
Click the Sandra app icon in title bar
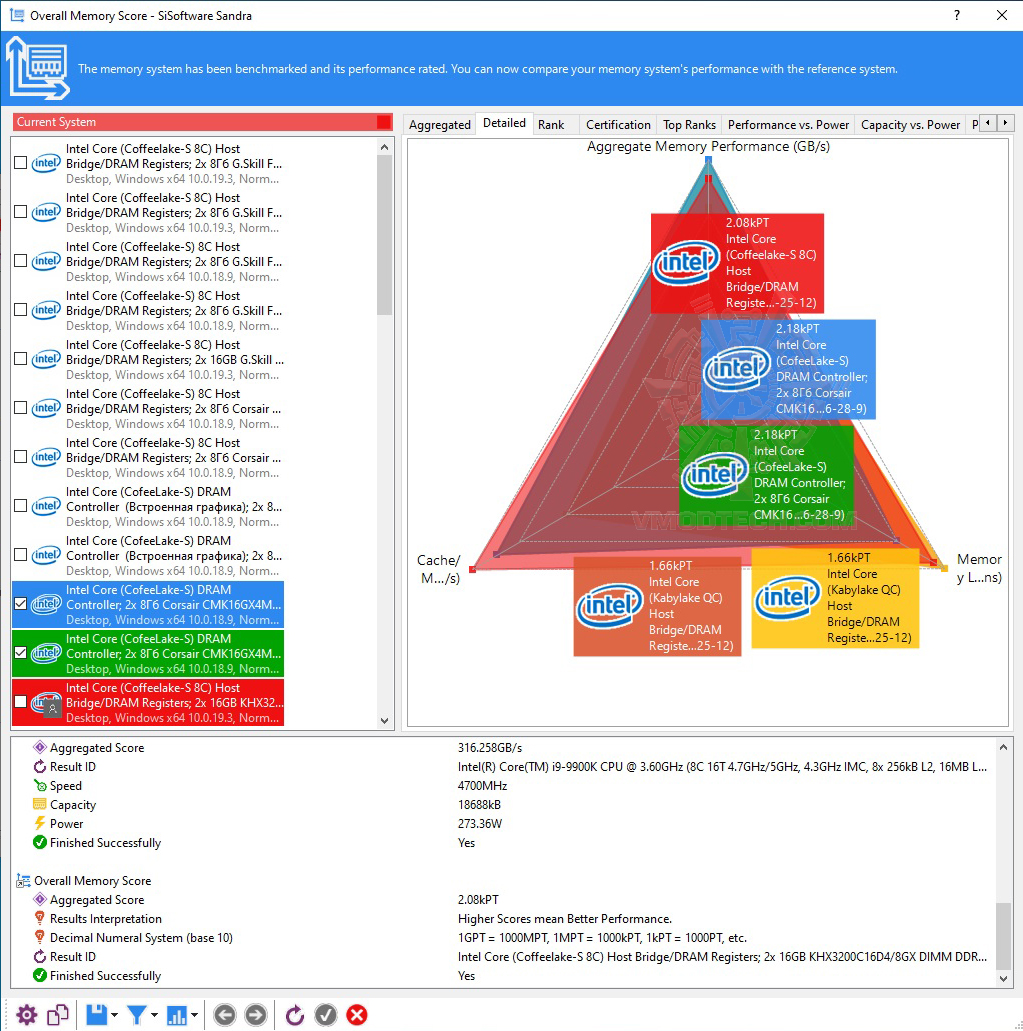(x=17, y=15)
